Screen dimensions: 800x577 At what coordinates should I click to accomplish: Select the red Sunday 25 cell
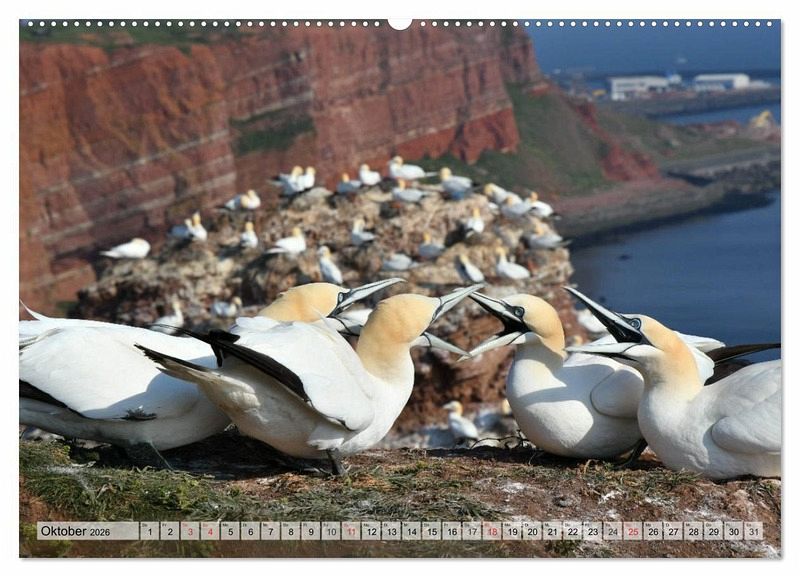(633, 531)
